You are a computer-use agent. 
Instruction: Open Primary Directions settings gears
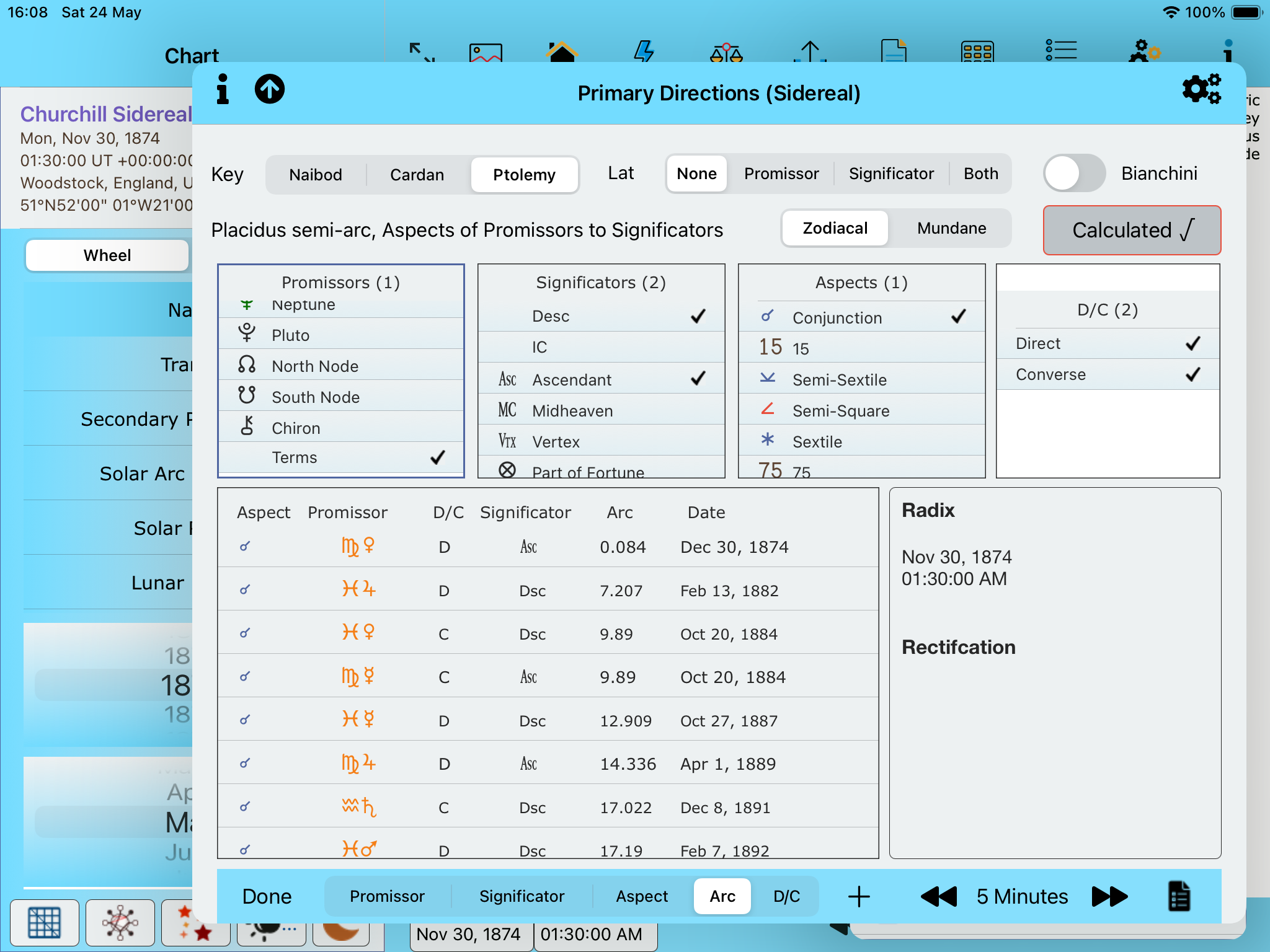pos(1201,90)
